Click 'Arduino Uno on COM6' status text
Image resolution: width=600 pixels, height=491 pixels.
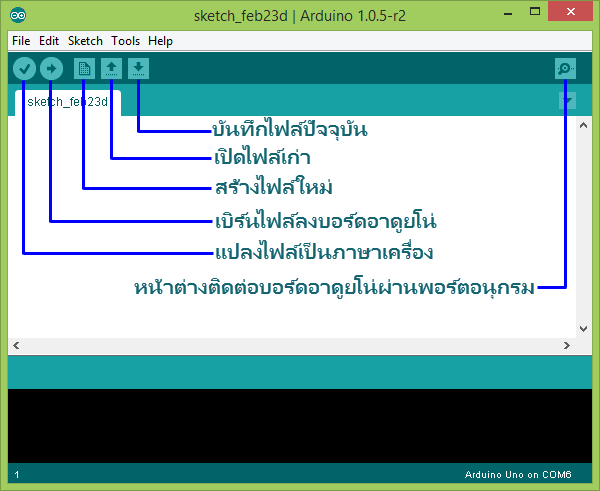point(518,475)
